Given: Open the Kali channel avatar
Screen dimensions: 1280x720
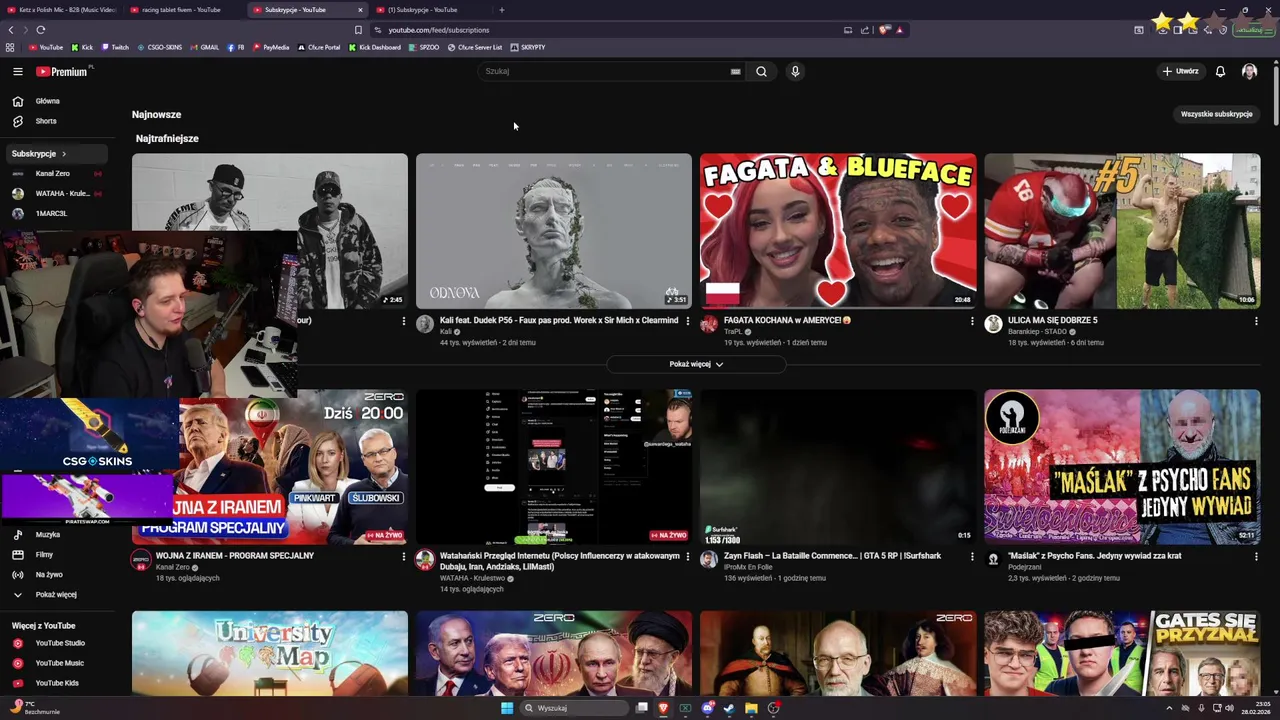Looking at the screenshot, I should [425, 324].
